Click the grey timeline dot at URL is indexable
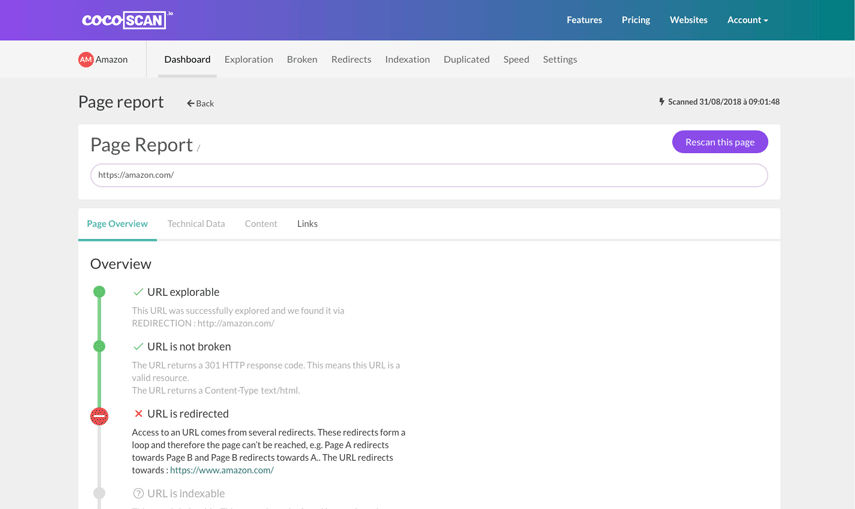The height and width of the screenshot is (509, 855). coord(99,493)
